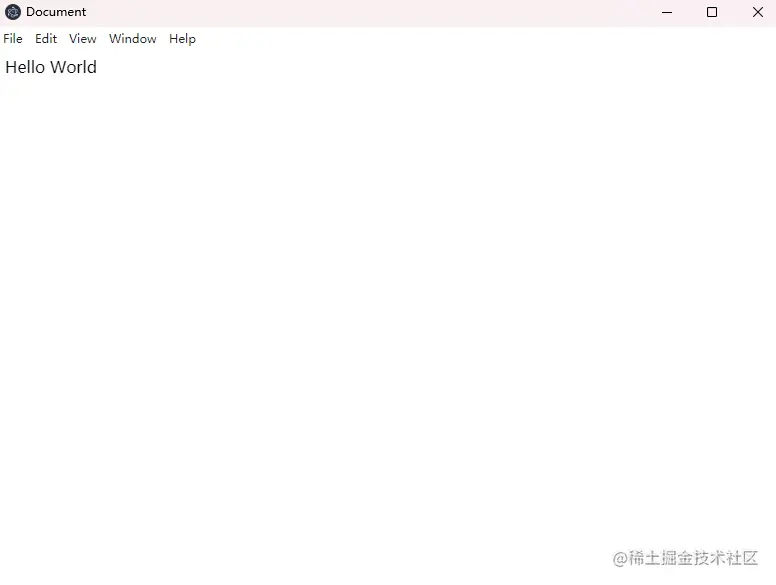The width and height of the screenshot is (776, 585).
Task: Maximize the Document window
Action: 712,12
